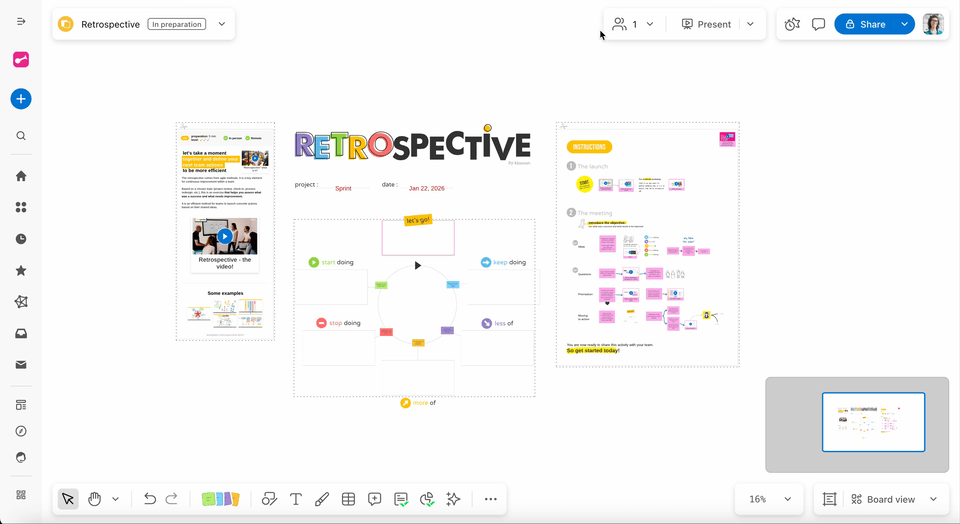Viewport: 960px width, 524px height.
Task: Pick the green sticky note idea
Action: coord(208,500)
